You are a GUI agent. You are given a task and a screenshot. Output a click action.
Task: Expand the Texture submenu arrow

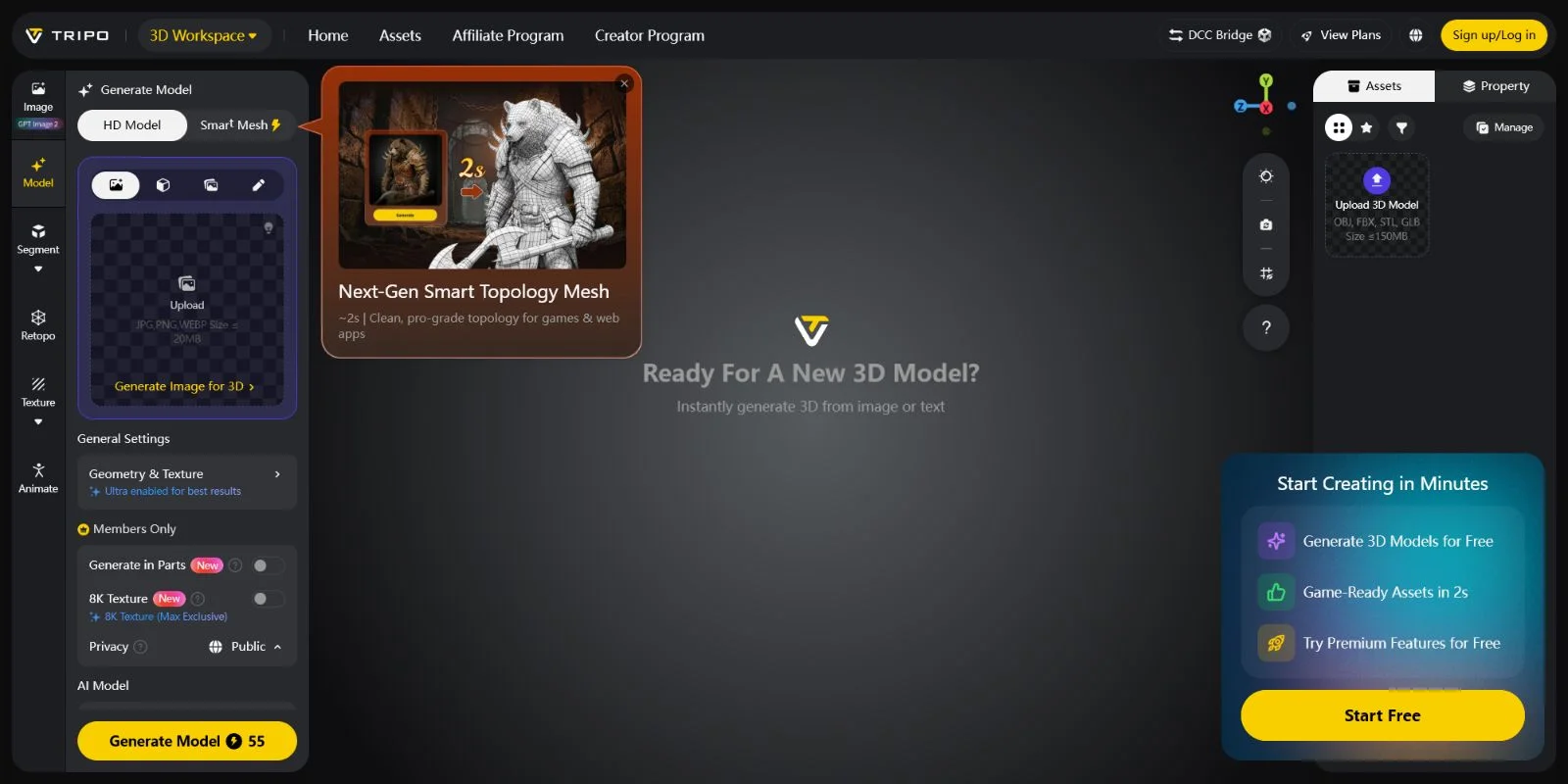point(38,421)
